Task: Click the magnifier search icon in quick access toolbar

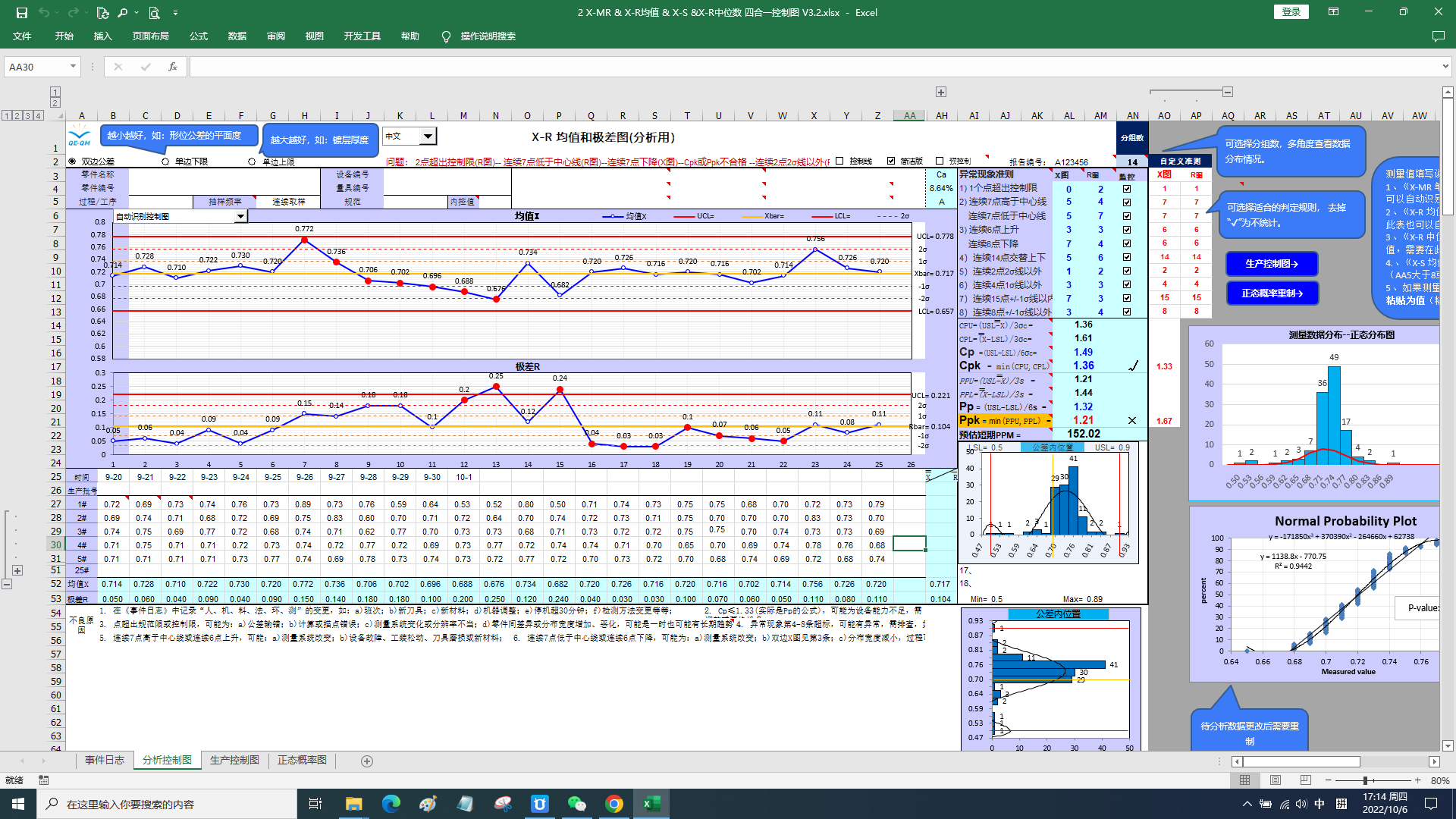Action: point(122,12)
